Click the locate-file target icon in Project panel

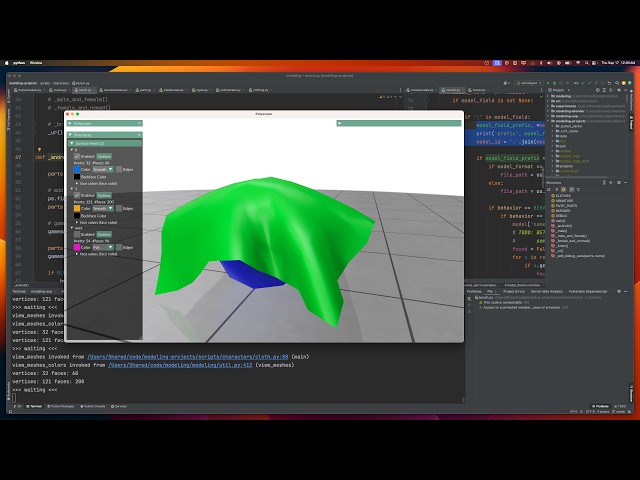coord(598,90)
